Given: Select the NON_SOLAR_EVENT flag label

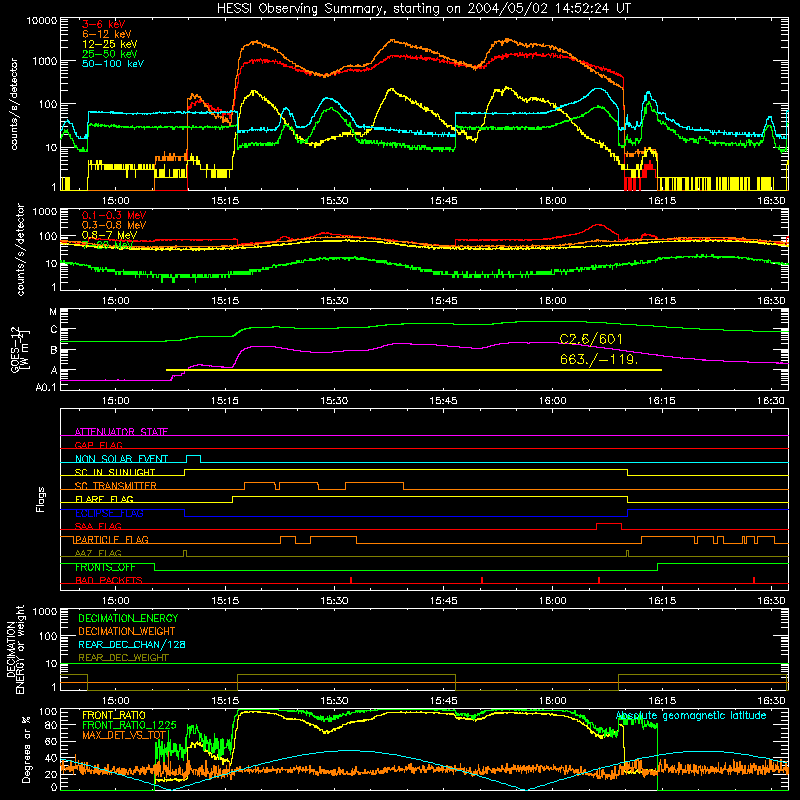Looking at the screenshot, I should click(121, 459).
